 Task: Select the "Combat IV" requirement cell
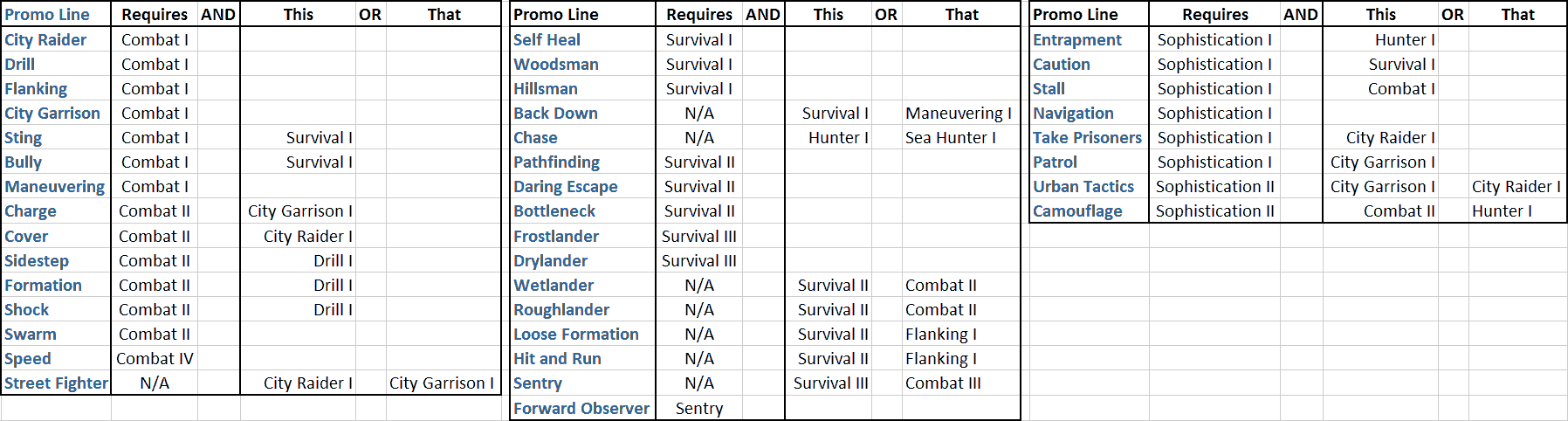[x=155, y=358]
